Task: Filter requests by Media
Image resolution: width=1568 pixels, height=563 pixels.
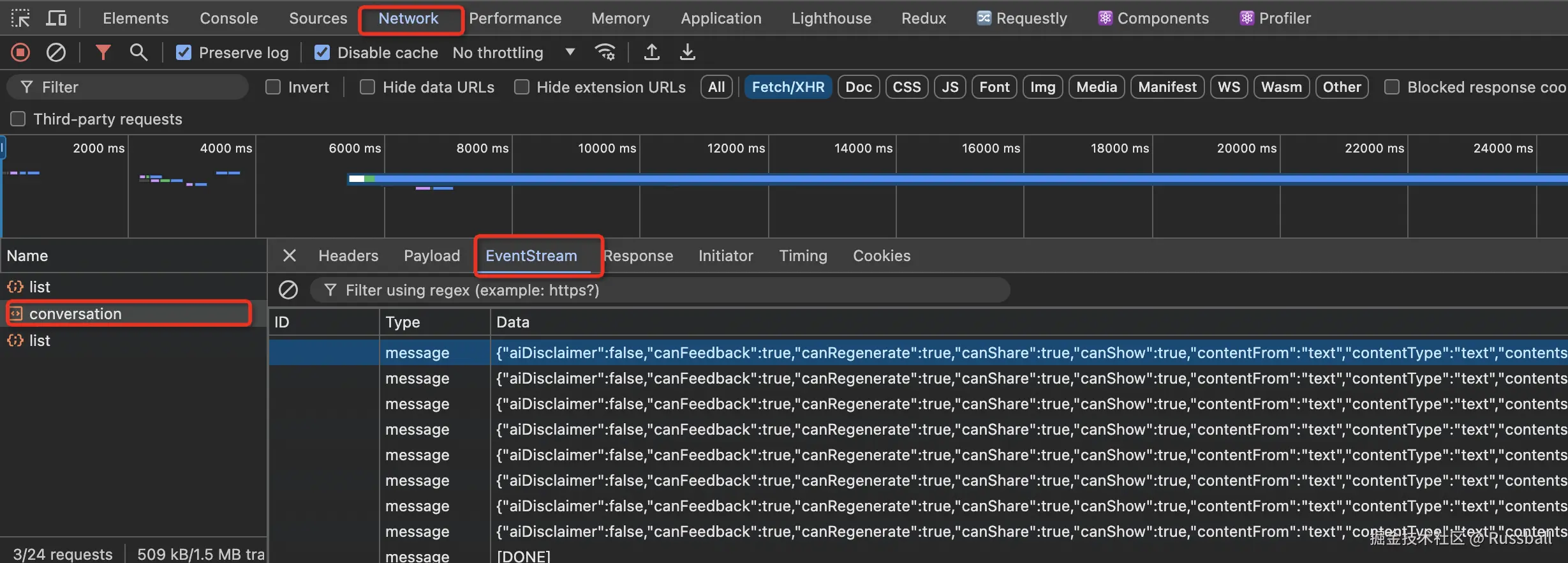Action: tap(1097, 87)
